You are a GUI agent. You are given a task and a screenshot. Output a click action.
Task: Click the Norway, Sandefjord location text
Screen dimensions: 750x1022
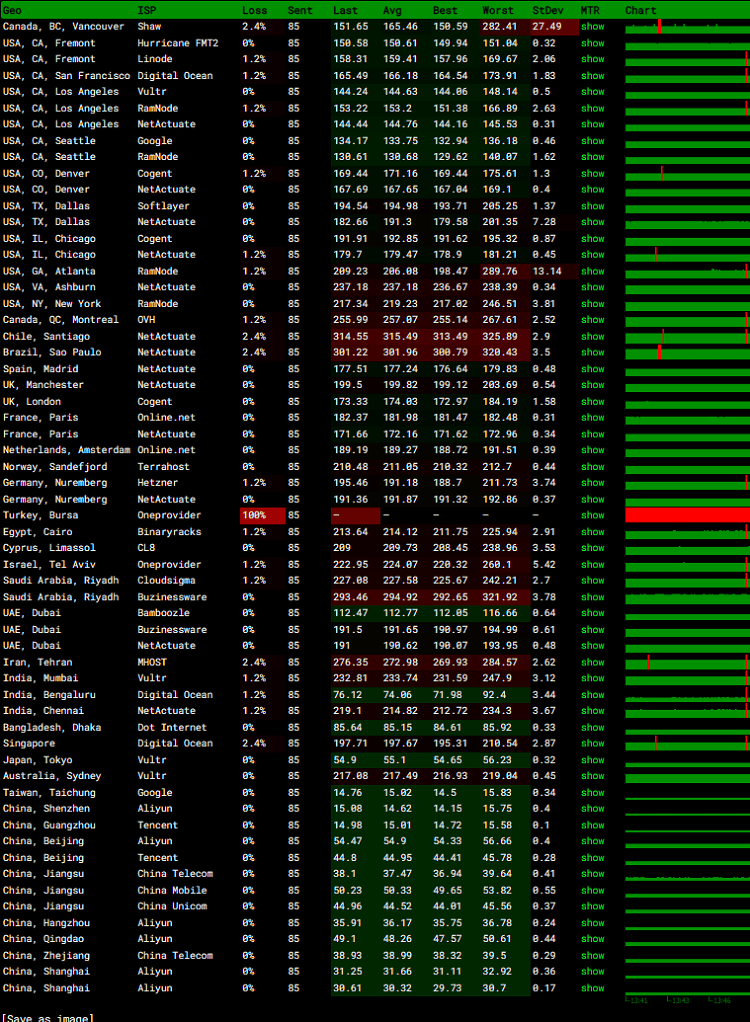55,467
